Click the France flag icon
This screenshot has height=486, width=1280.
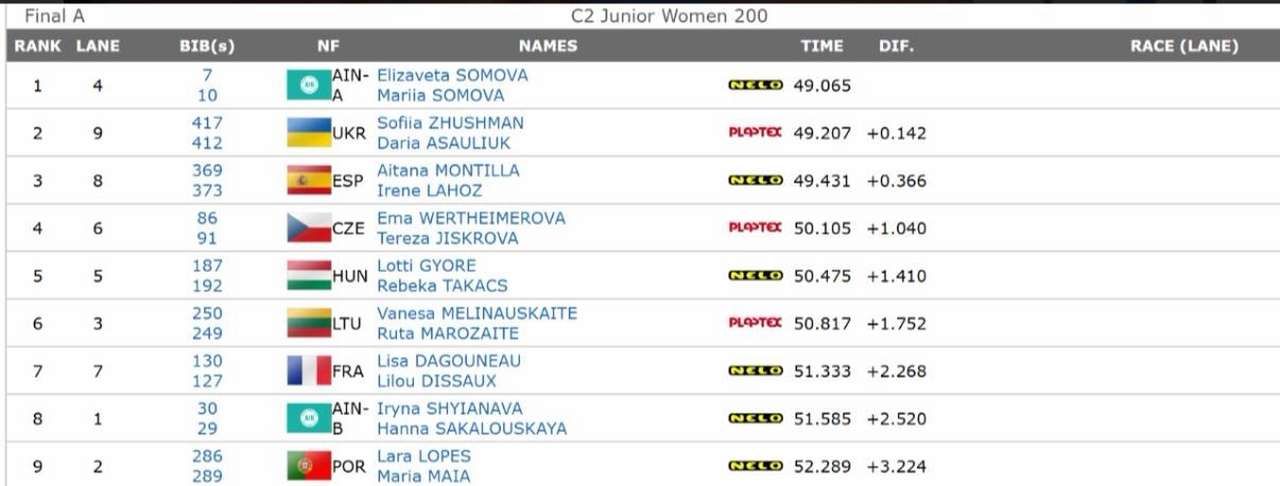click(x=309, y=371)
